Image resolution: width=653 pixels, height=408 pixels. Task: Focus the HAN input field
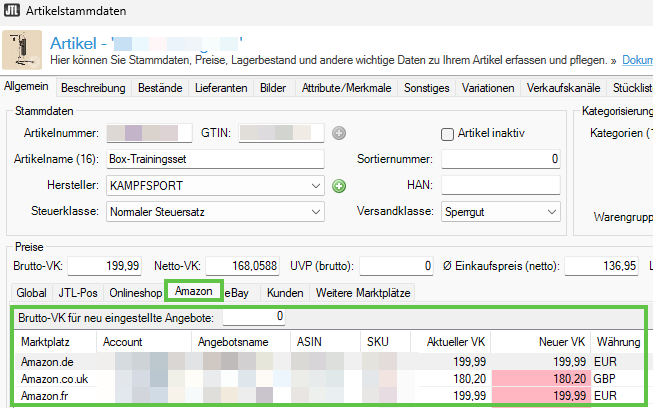point(501,185)
